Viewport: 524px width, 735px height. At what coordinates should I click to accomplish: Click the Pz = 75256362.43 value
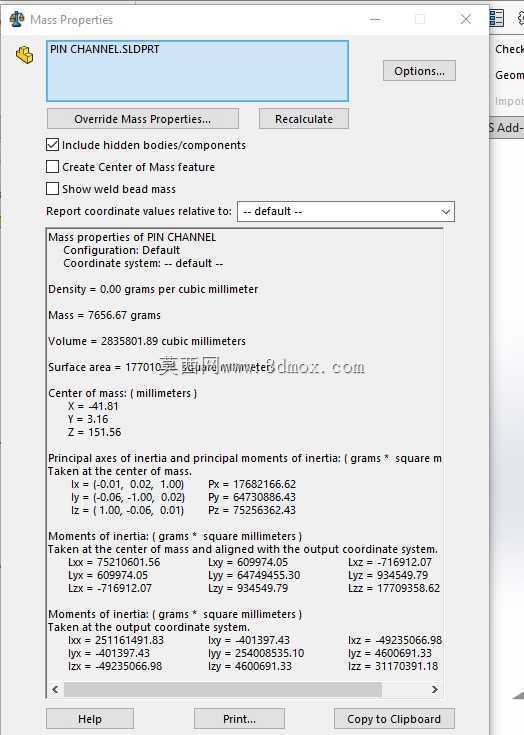[x=252, y=510]
